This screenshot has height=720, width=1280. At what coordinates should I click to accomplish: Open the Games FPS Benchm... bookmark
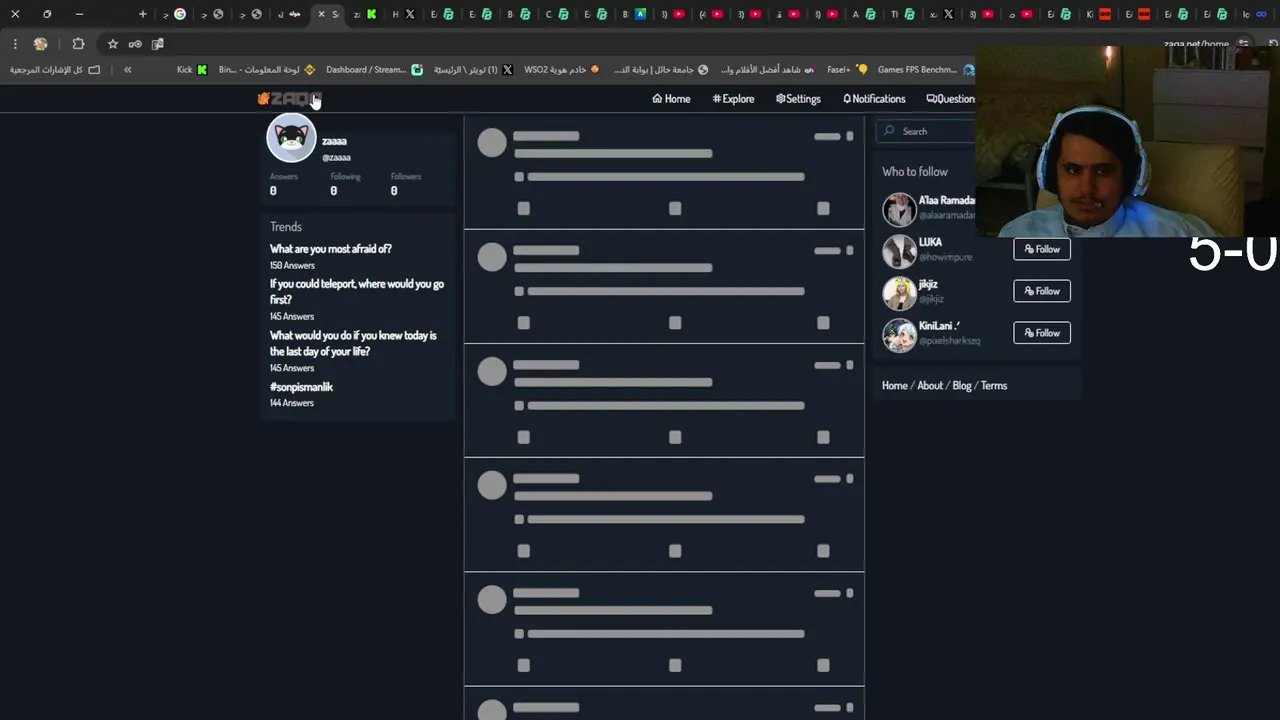tap(926, 70)
